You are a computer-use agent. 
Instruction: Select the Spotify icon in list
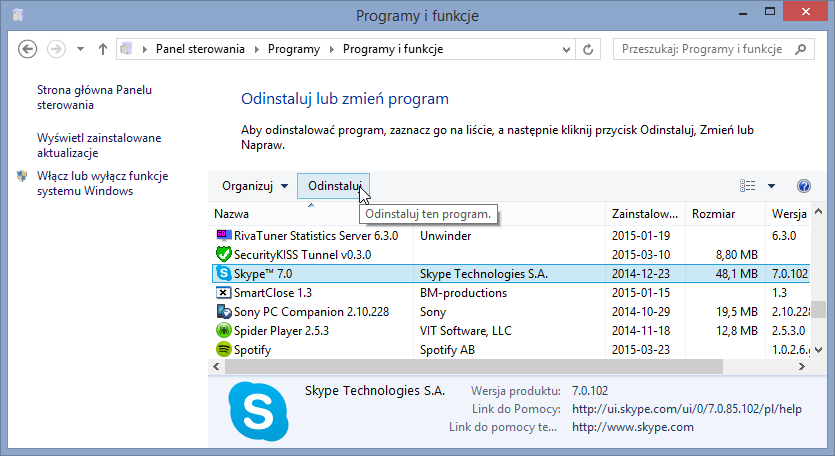tap(224, 349)
